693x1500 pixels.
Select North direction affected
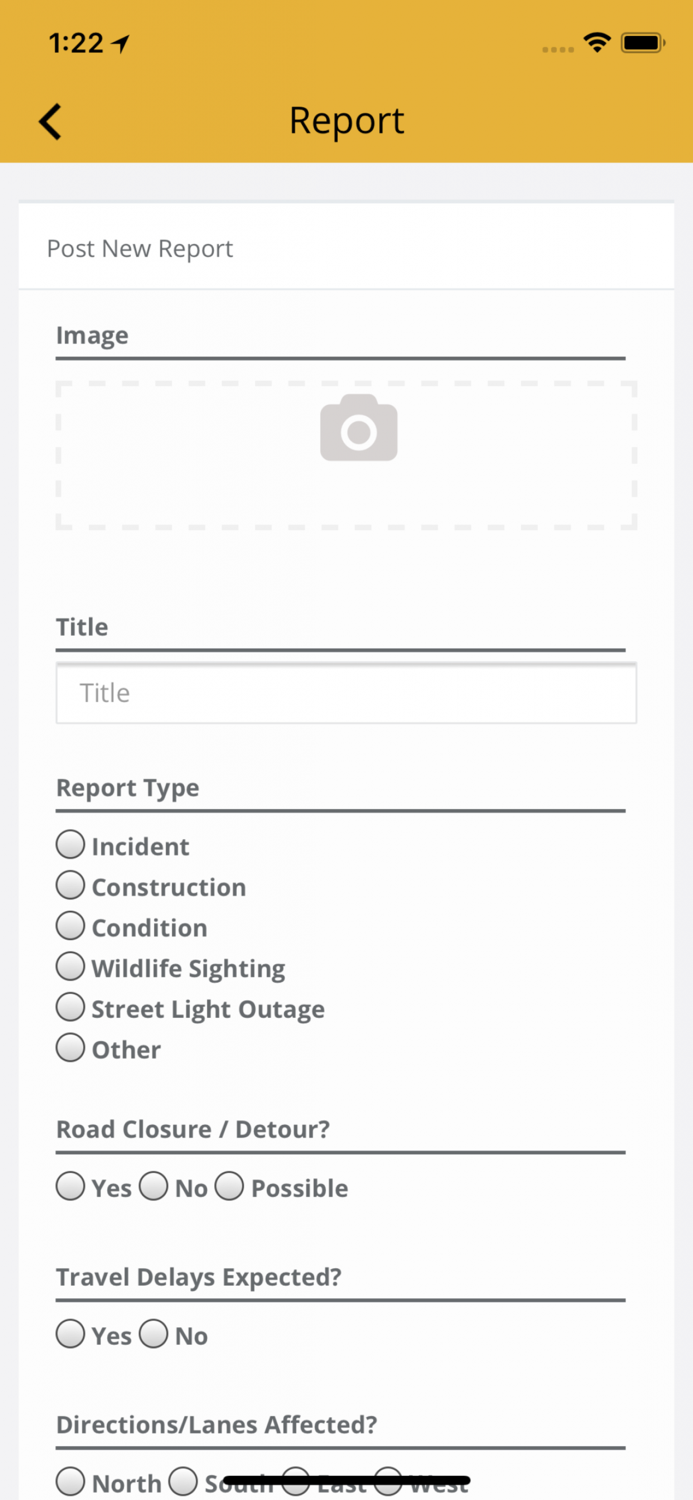(70, 1481)
